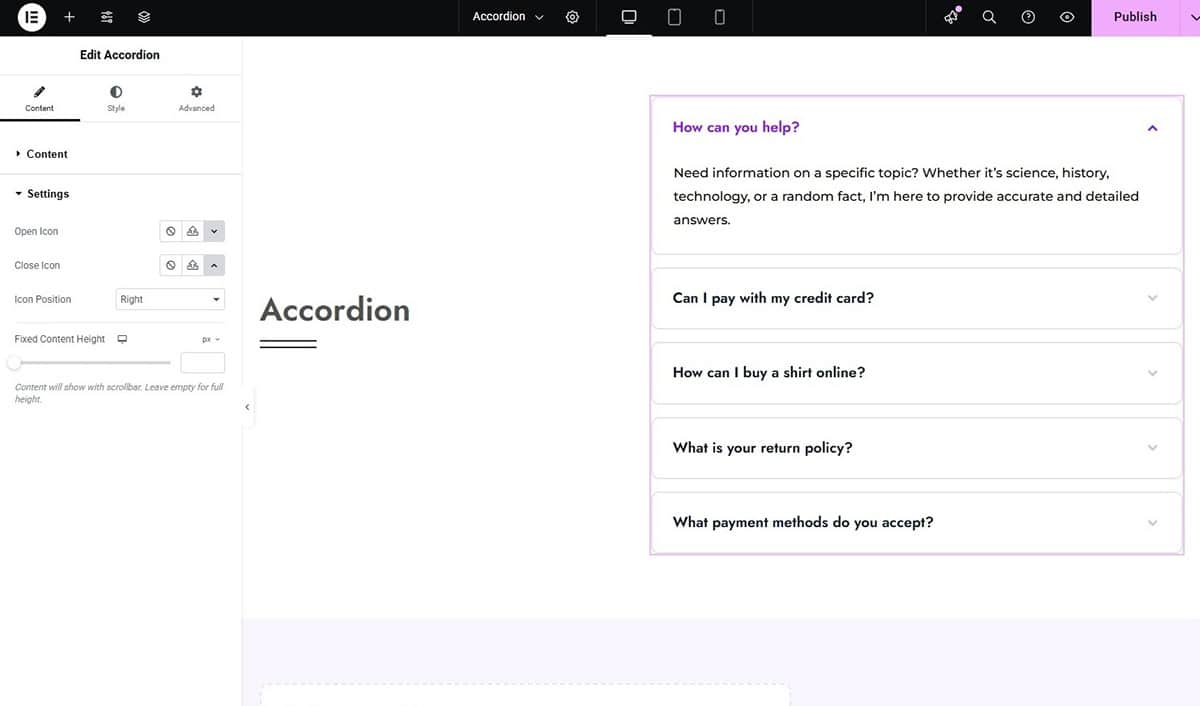Switch to mobile device view
The width and height of the screenshot is (1200, 706).
click(719, 17)
